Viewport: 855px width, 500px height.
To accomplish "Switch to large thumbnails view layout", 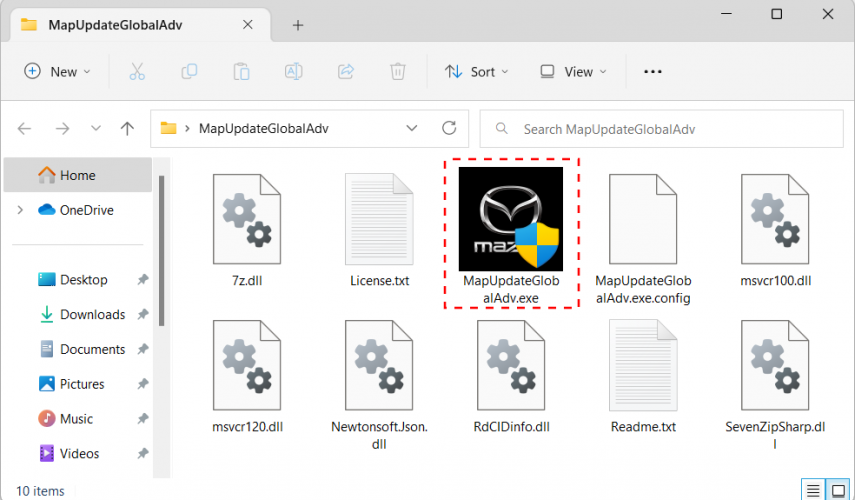I will coord(836,490).
